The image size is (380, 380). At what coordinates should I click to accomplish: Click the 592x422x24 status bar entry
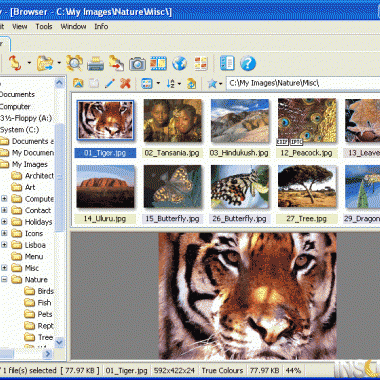pyautogui.click(x=174, y=370)
